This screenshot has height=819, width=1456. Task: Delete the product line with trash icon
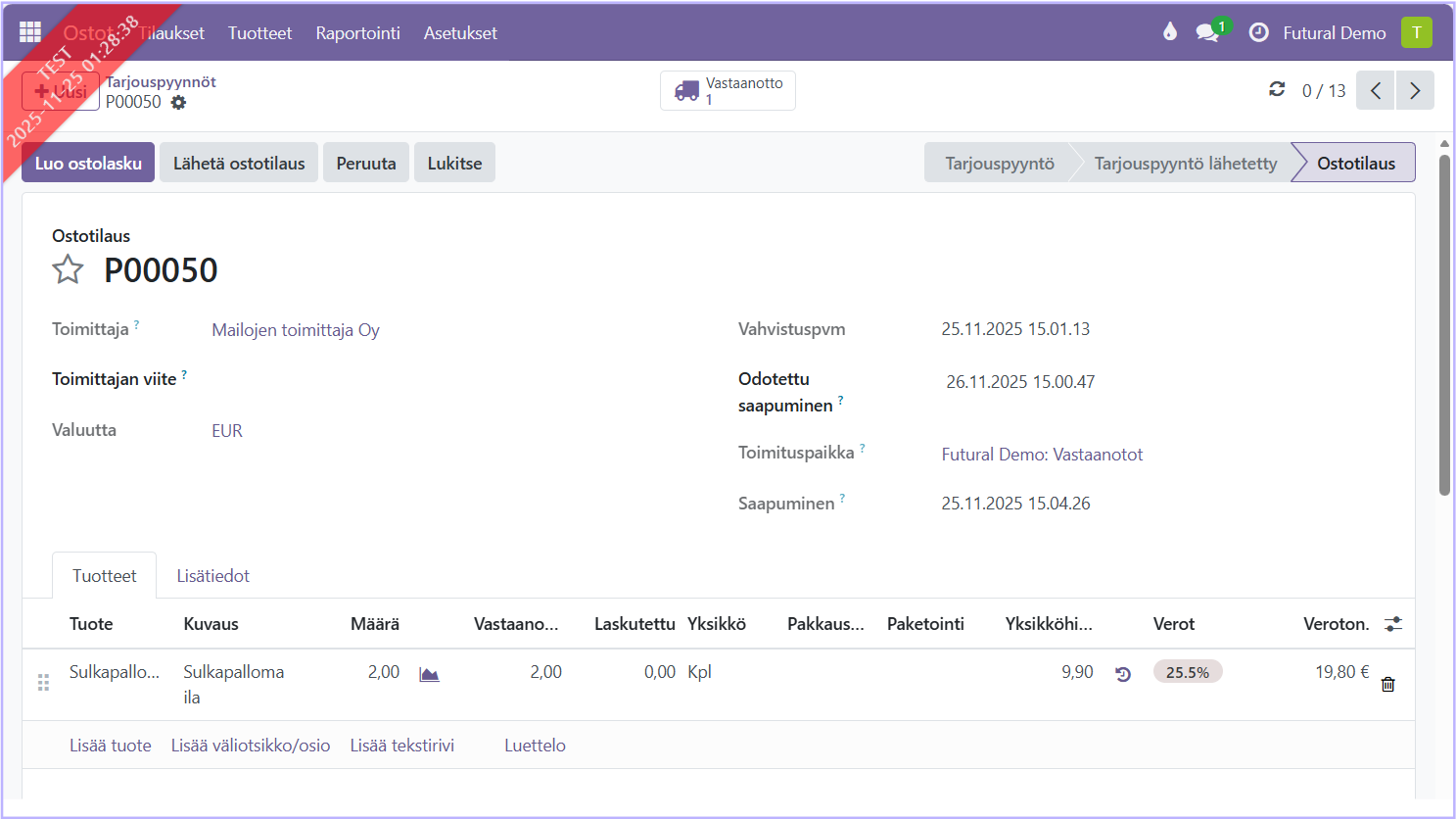[1387, 684]
